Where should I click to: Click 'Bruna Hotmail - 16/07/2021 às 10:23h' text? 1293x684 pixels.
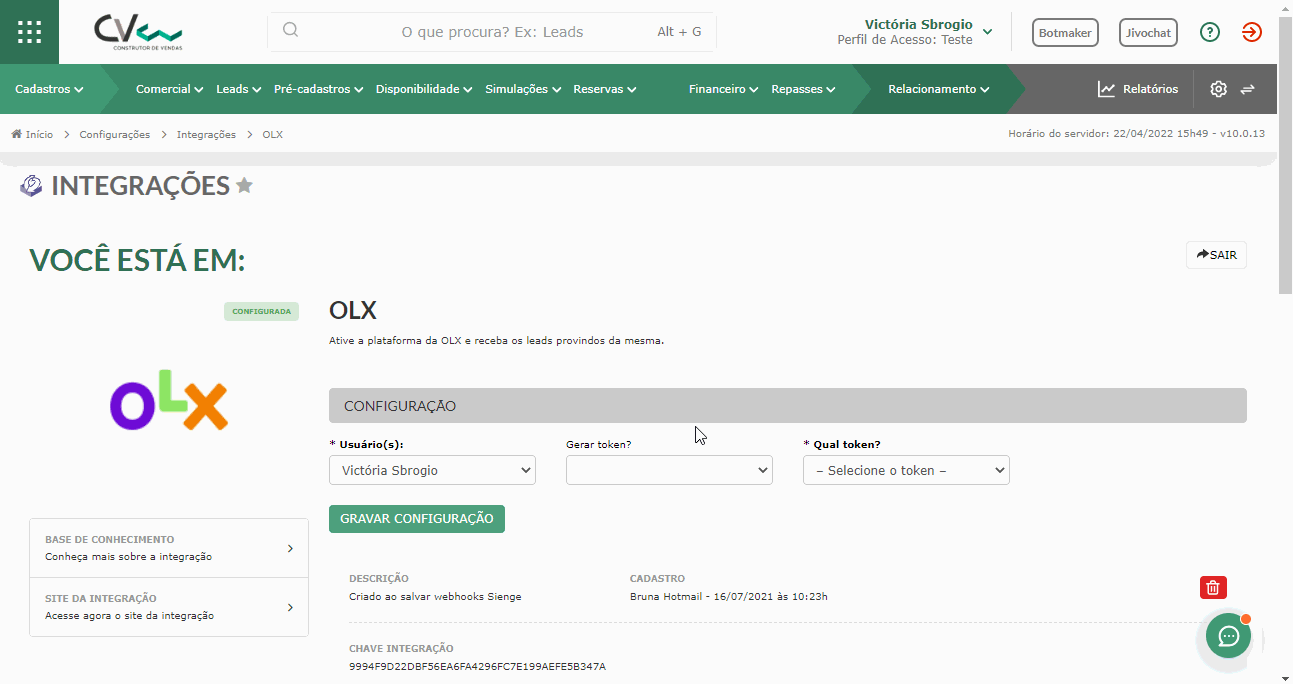[x=729, y=597]
